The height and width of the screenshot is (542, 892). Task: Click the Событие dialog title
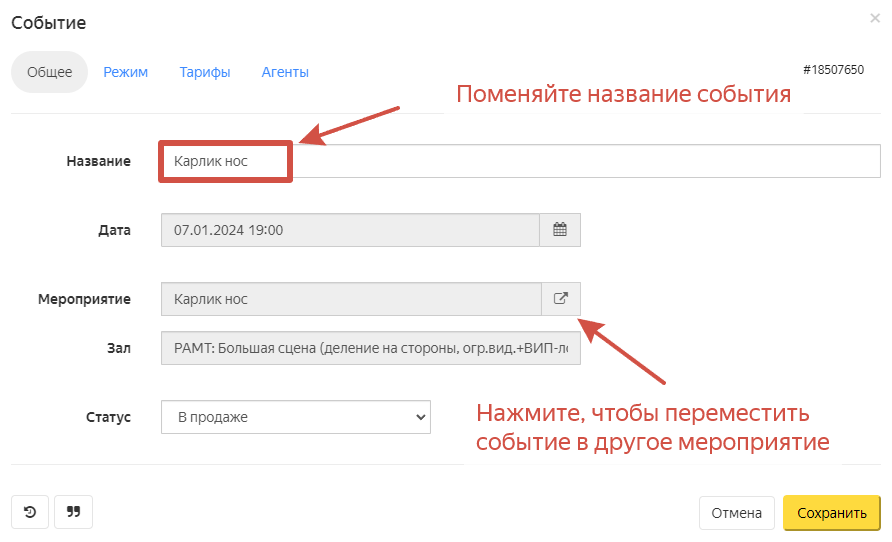(x=48, y=22)
